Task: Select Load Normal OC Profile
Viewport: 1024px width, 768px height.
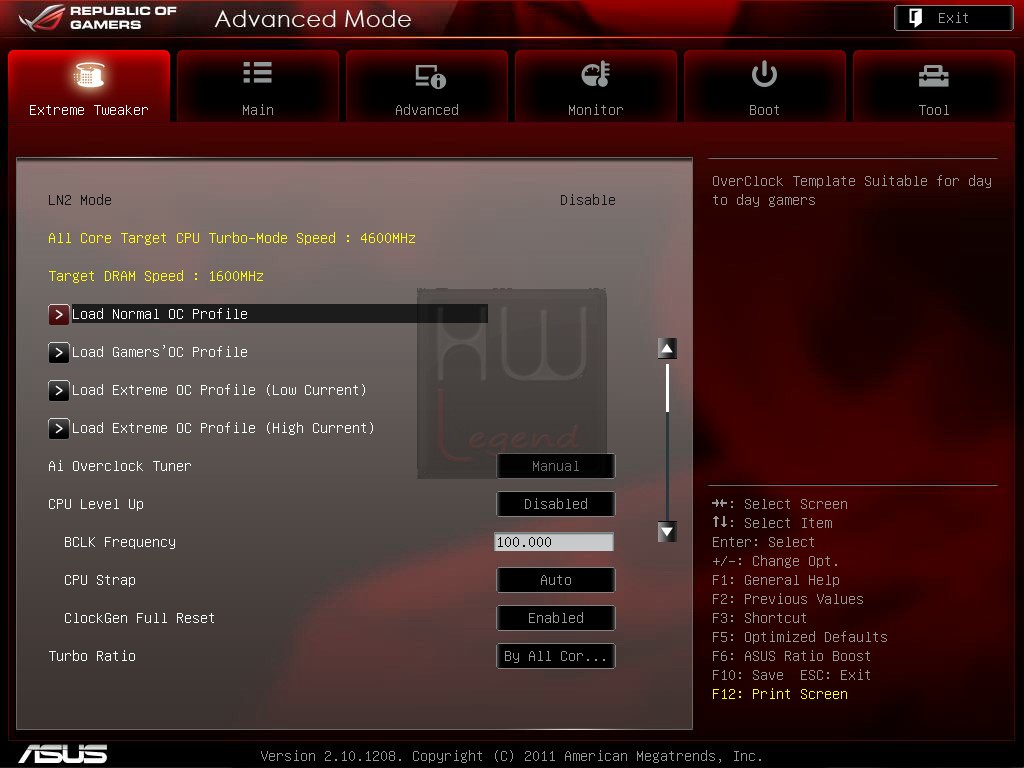Action: click(268, 314)
